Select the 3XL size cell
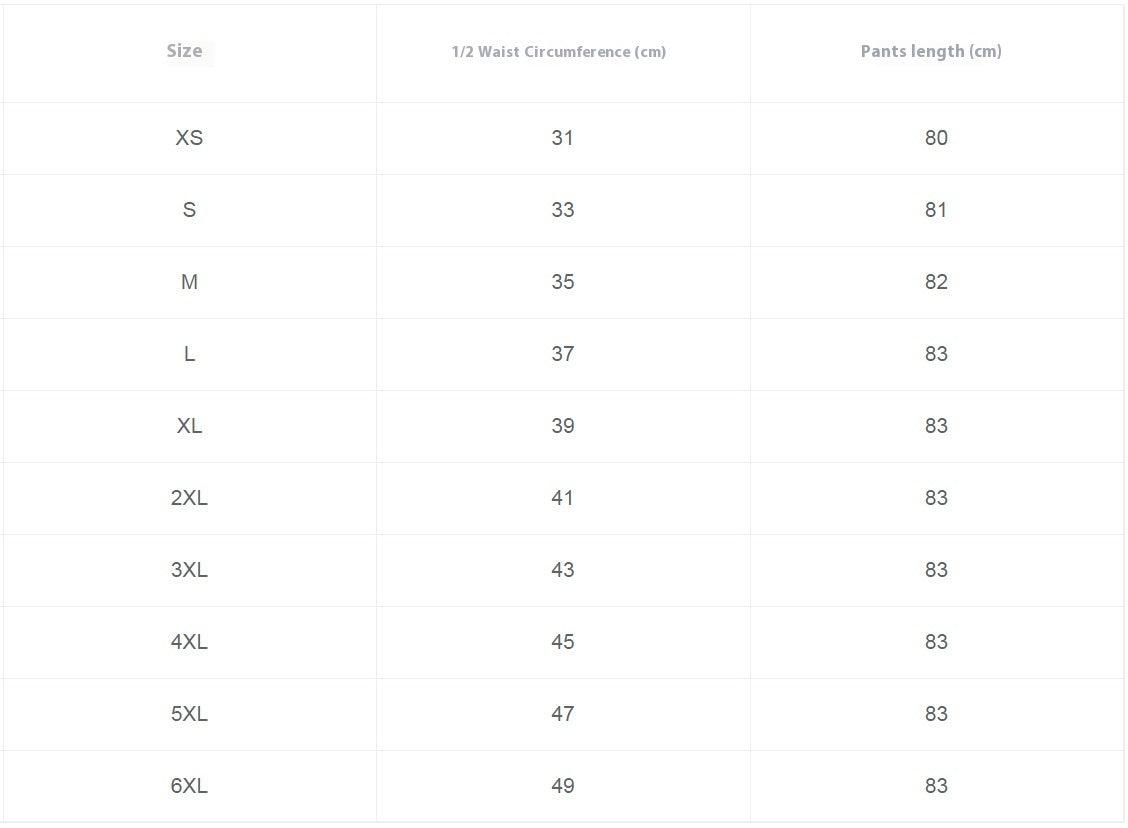This screenshot has height=828, width=1128. click(x=189, y=570)
